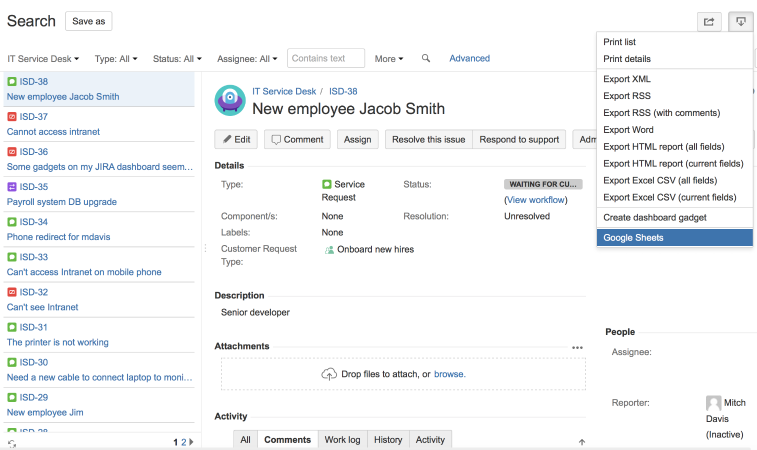This screenshot has height=450, width=757.
Task: Click the upload cloud icon in attachments
Action: coord(329,374)
